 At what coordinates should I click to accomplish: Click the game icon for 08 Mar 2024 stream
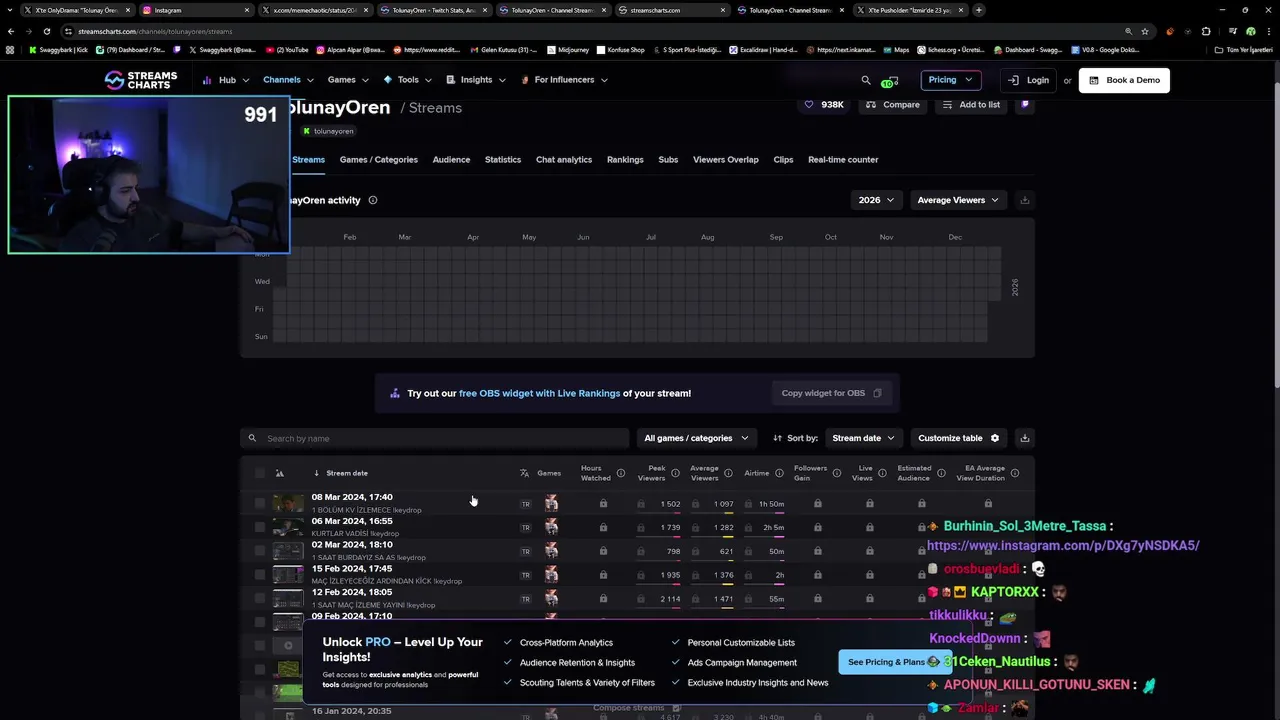coord(551,503)
